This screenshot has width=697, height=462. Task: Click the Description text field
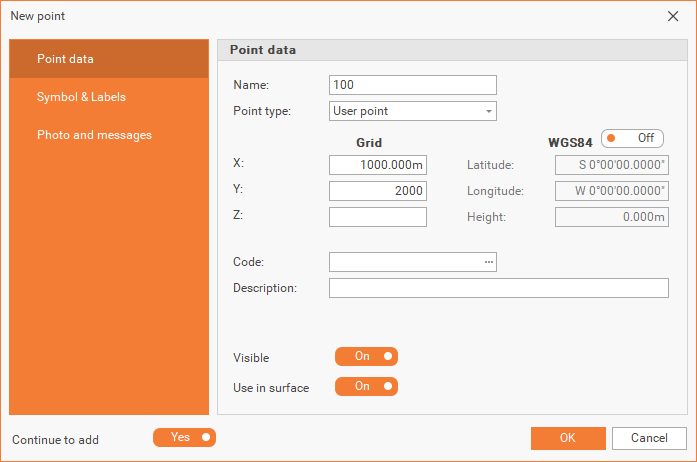click(498, 288)
